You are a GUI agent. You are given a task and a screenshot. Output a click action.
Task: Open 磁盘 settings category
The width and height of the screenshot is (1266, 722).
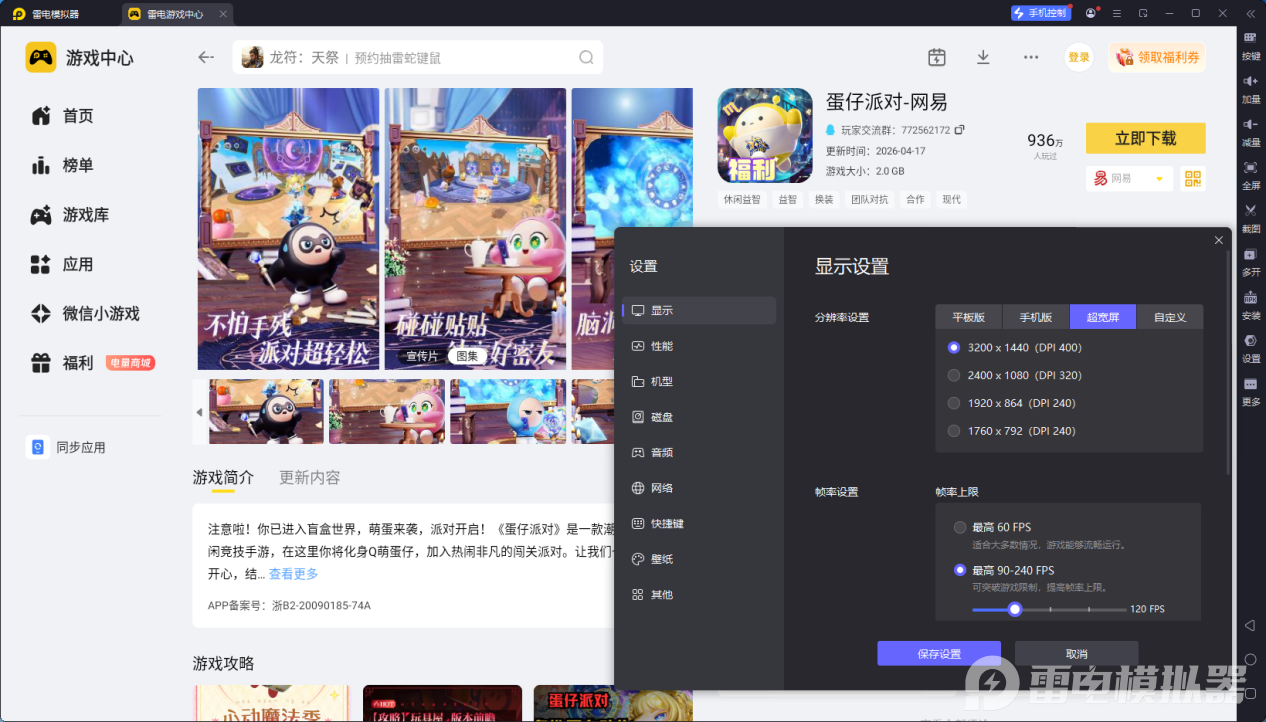click(x=699, y=417)
